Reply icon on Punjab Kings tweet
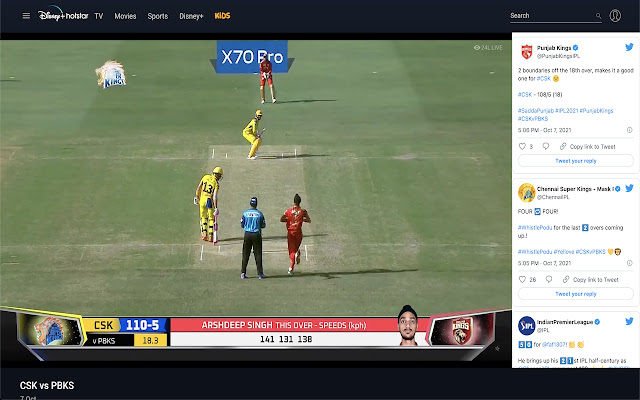This screenshot has height=400, width=640. [x=546, y=146]
